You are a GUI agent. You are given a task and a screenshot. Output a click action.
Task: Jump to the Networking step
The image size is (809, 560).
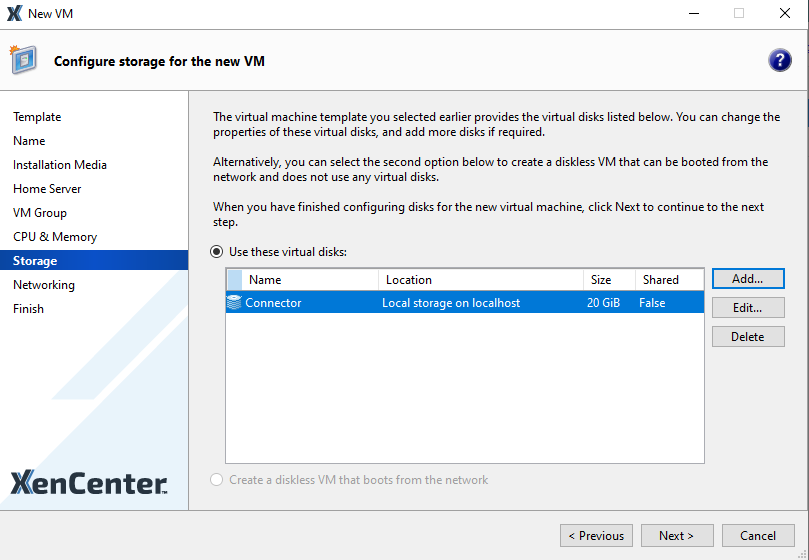(44, 285)
